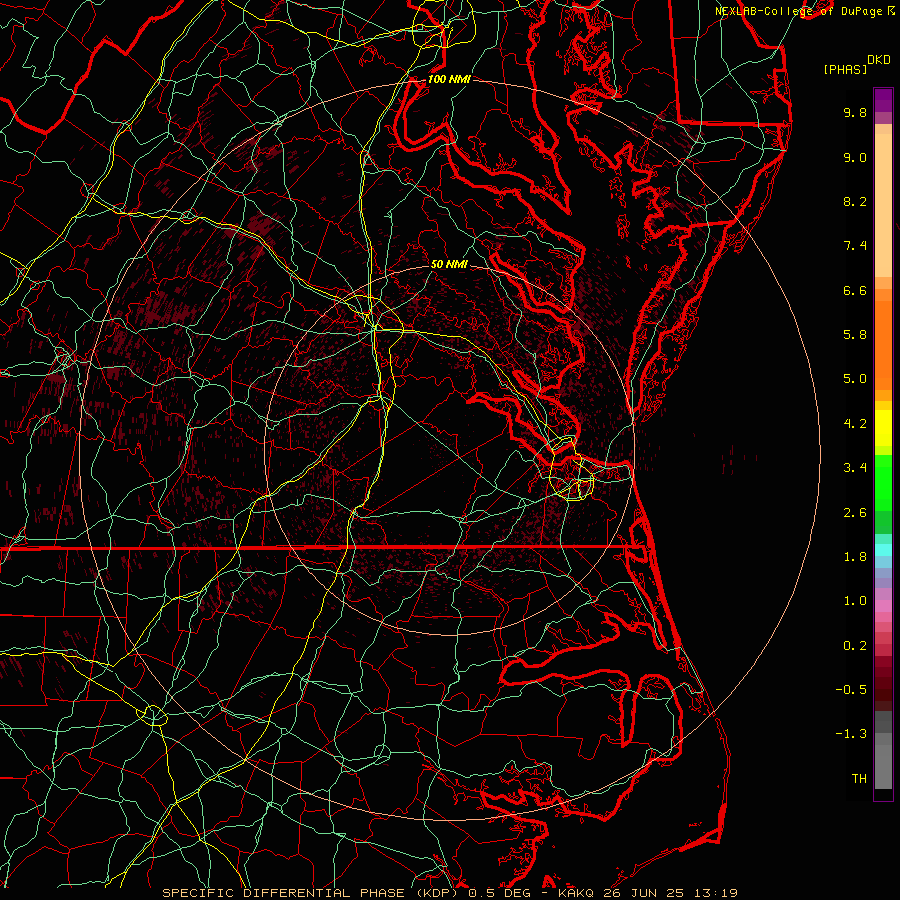The height and width of the screenshot is (900, 900).
Task: Click the 3.4 legend value
Action: 855,468
